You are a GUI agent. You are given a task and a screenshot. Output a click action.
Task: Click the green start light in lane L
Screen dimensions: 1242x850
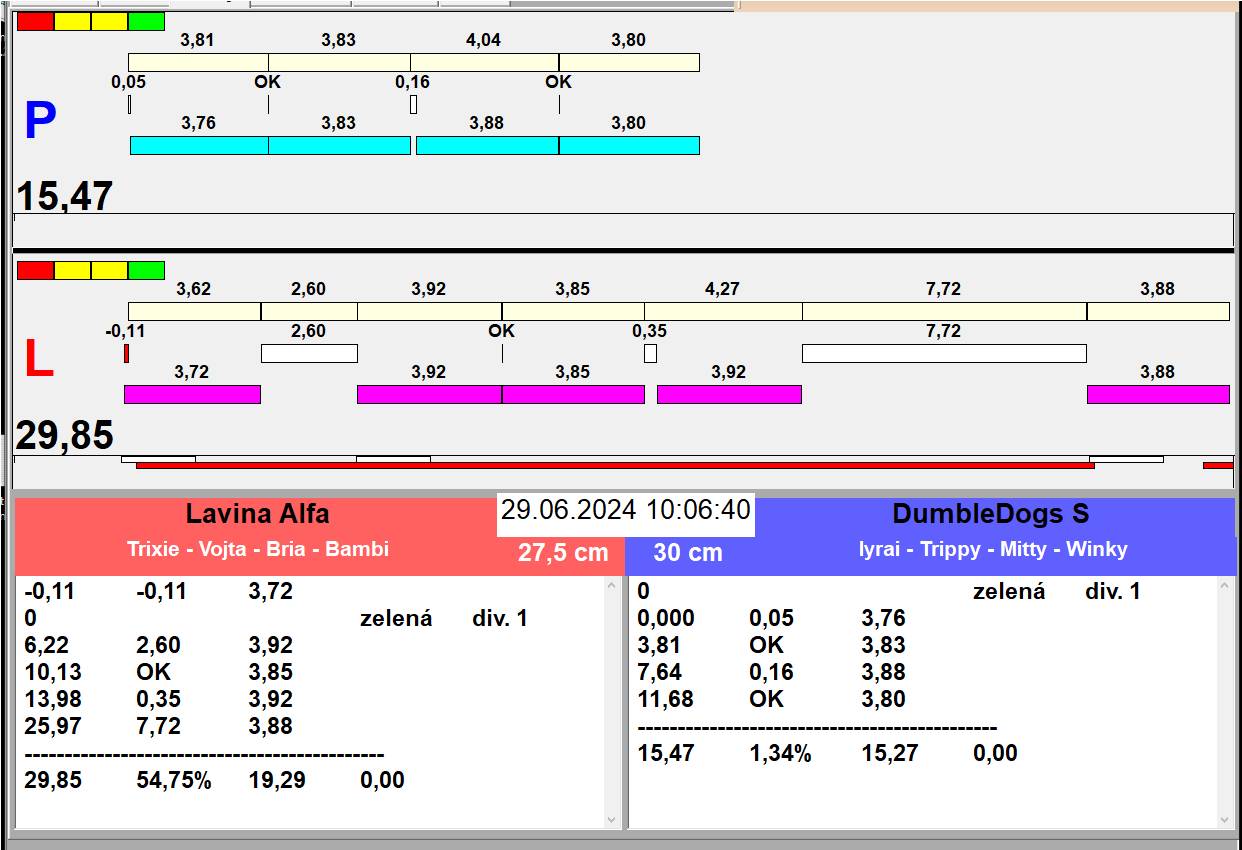[x=147, y=270]
